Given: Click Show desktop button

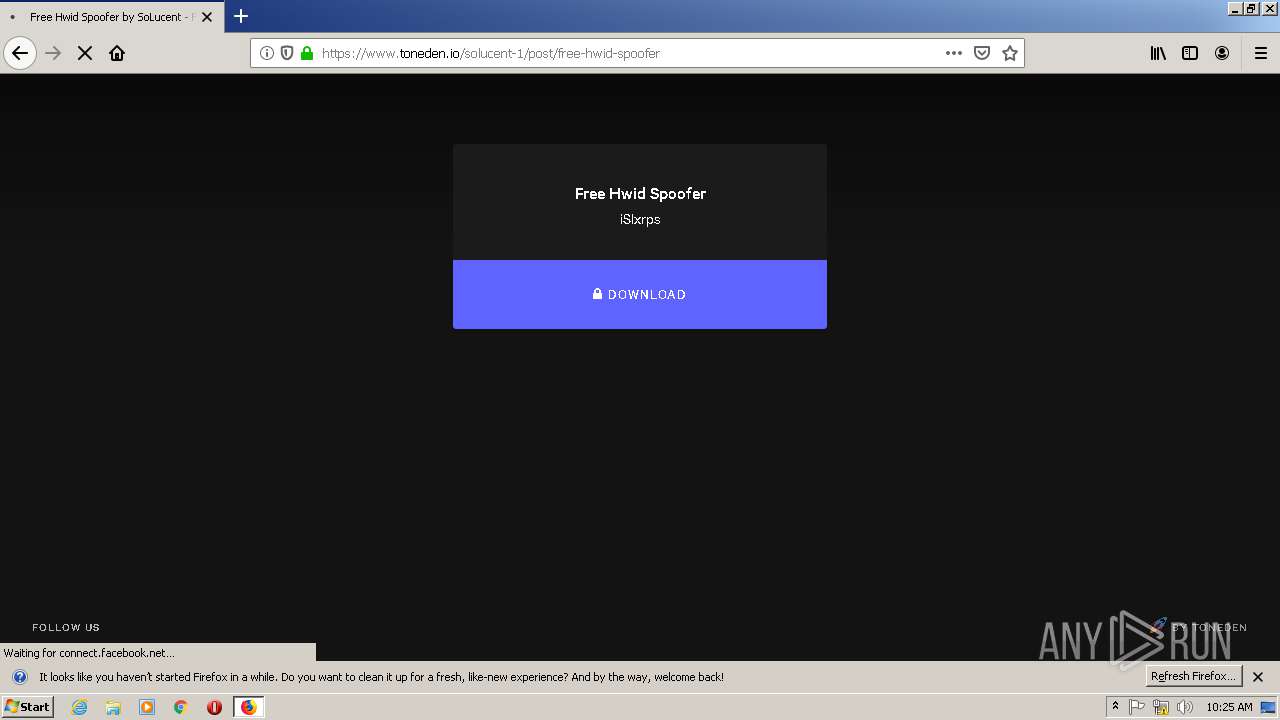Looking at the screenshot, I should (1269, 707).
